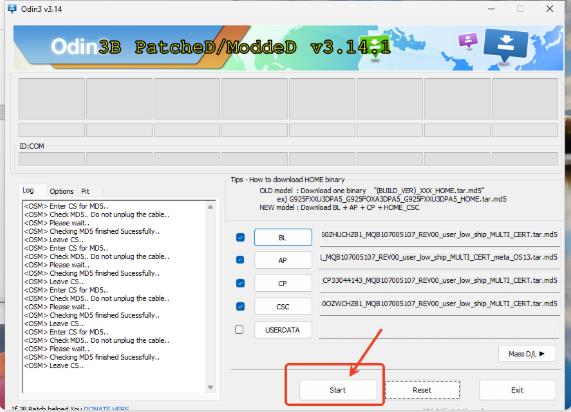Click the Reset button
The width and height of the screenshot is (571, 412).
(422, 390)
